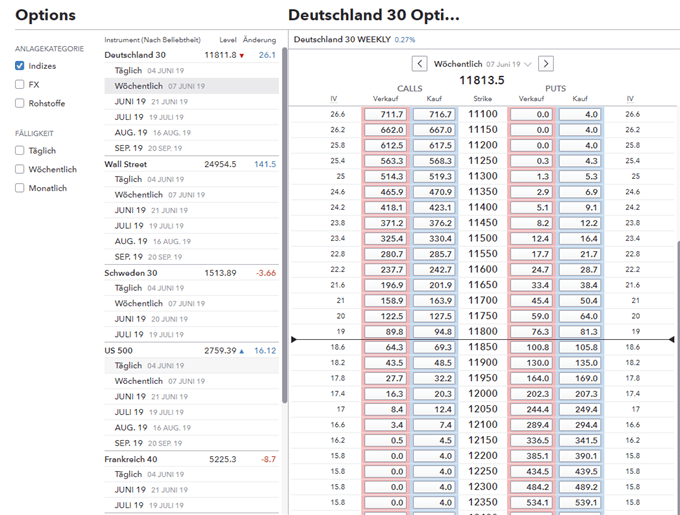The height and width of the screenshot is (515, 680).
Task: Buy 12150 put at 341.5
Action: point(580,440)
